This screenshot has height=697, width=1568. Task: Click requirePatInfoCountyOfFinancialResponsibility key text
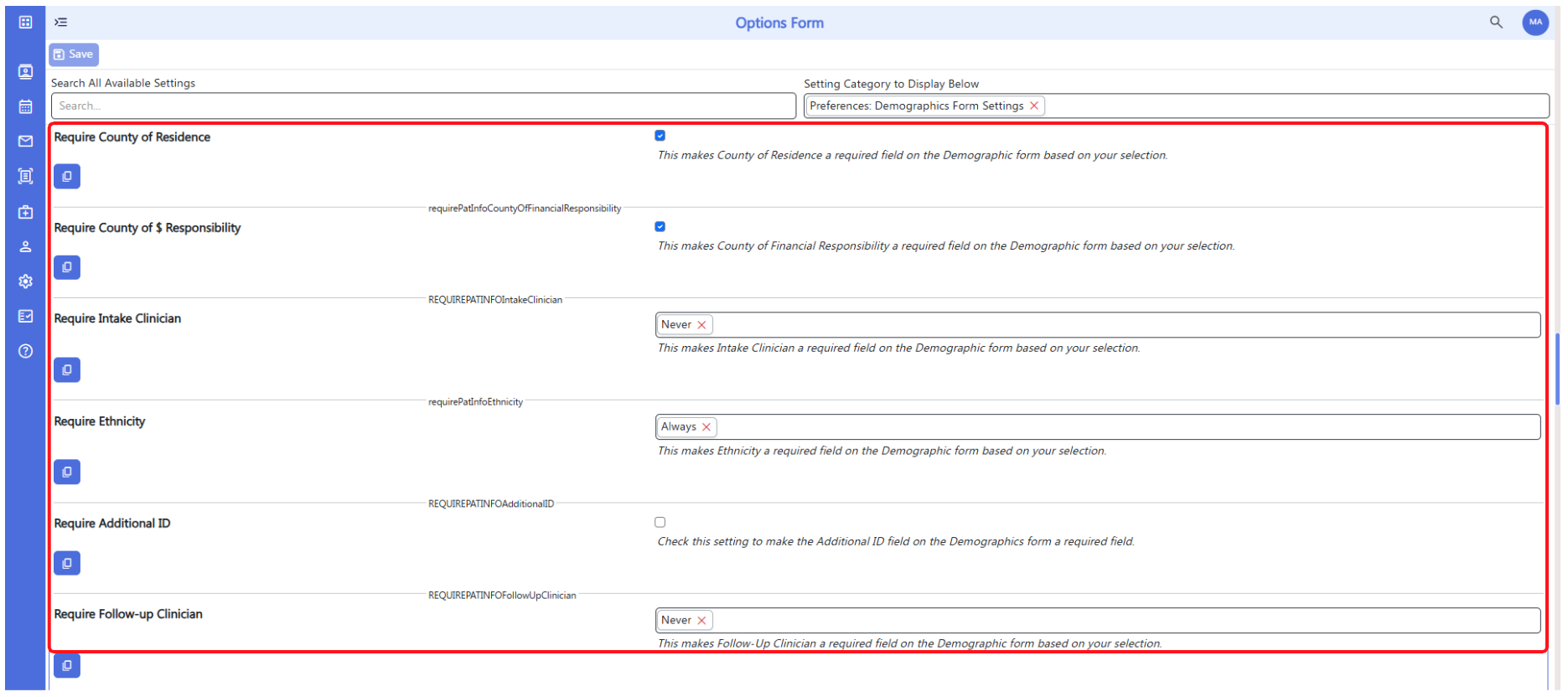pyautogui.click(x=525, y=209)
